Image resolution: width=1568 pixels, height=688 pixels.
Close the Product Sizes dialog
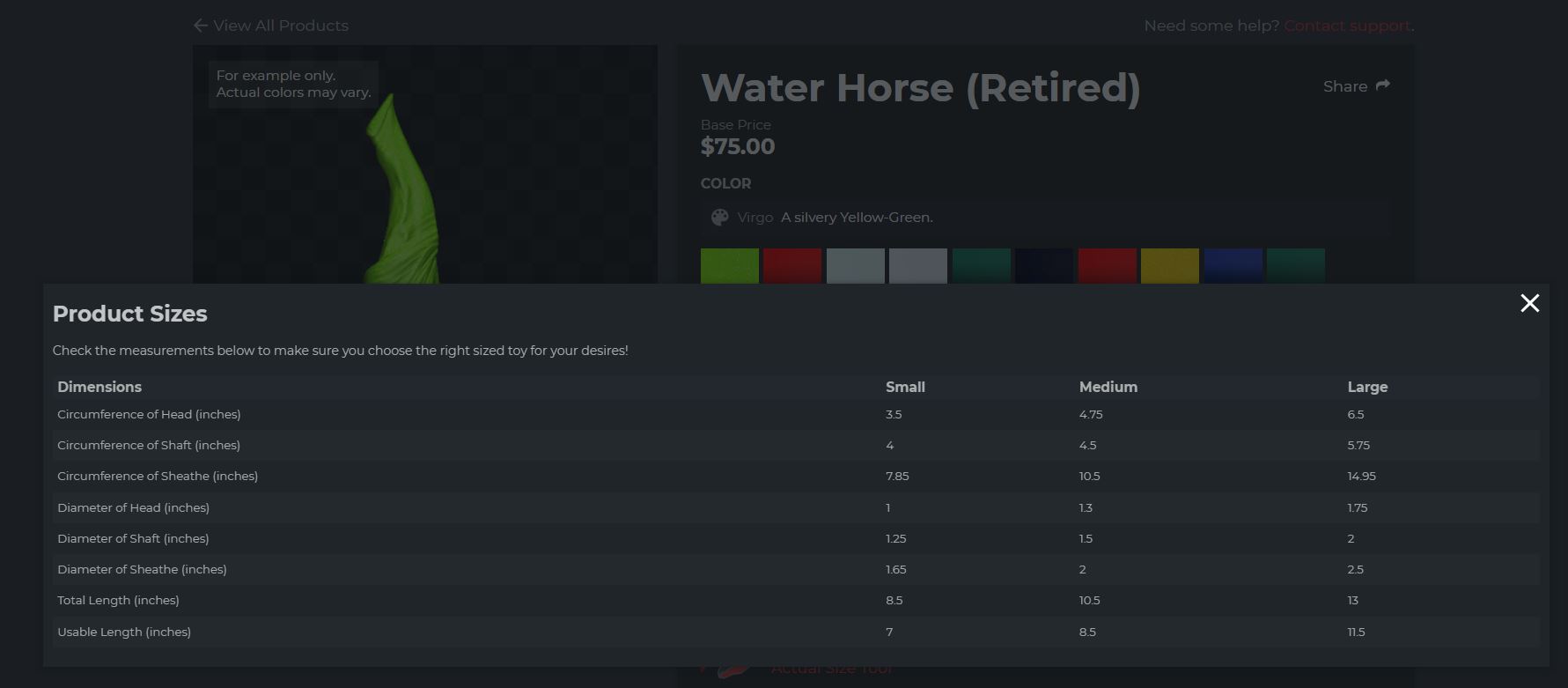pyautogui.click(x=1529, y=303)
